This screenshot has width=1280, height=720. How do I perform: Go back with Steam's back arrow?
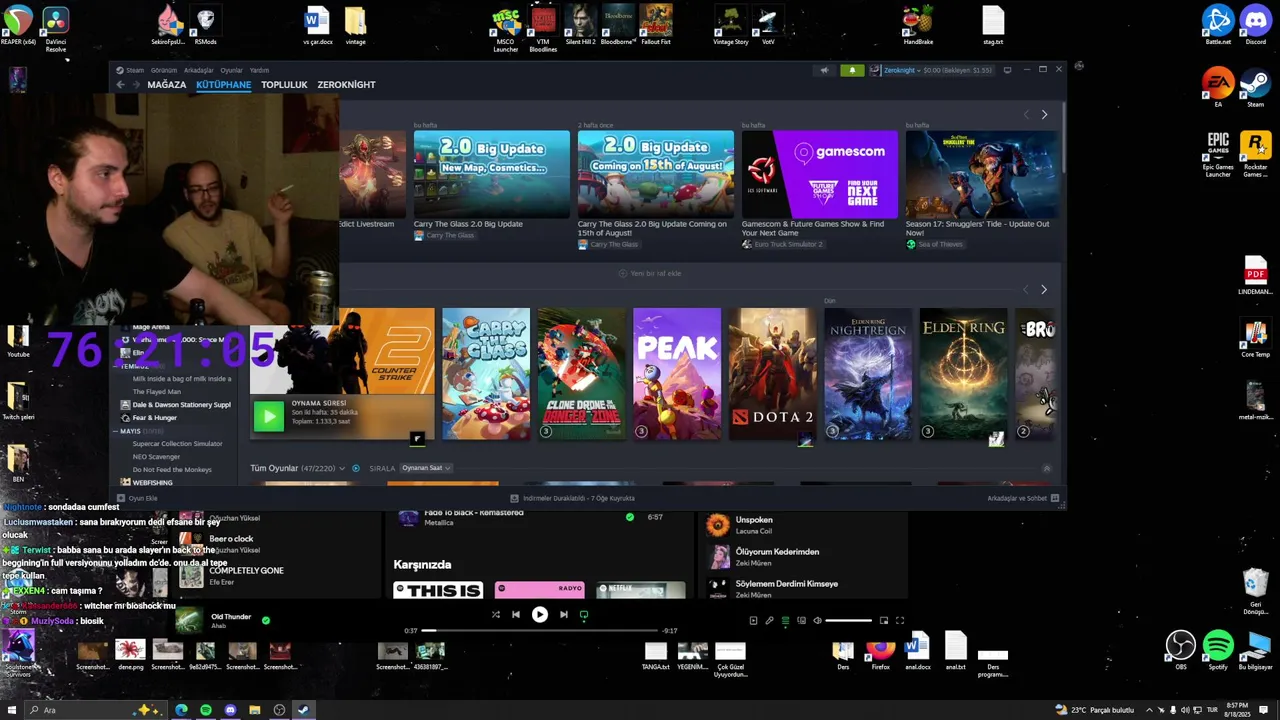click(x=120, y=85)
